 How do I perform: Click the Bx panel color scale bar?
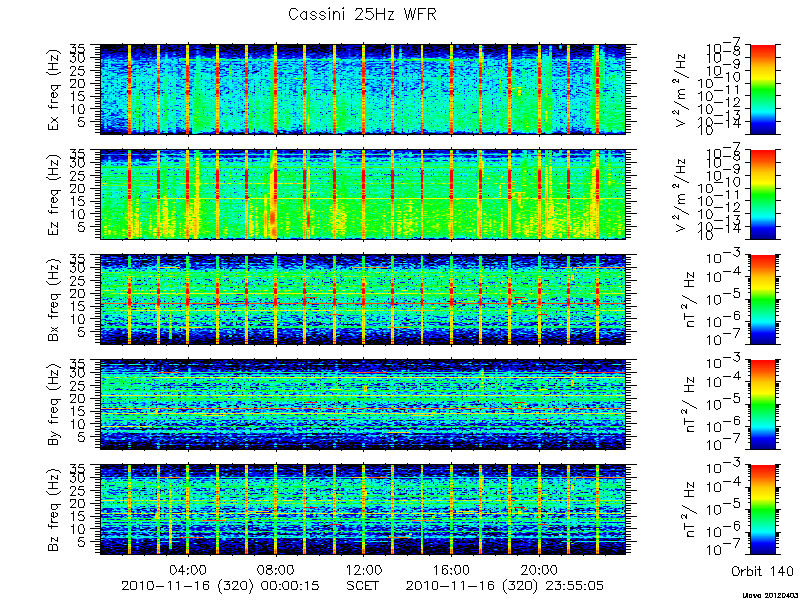coord(762,299)
